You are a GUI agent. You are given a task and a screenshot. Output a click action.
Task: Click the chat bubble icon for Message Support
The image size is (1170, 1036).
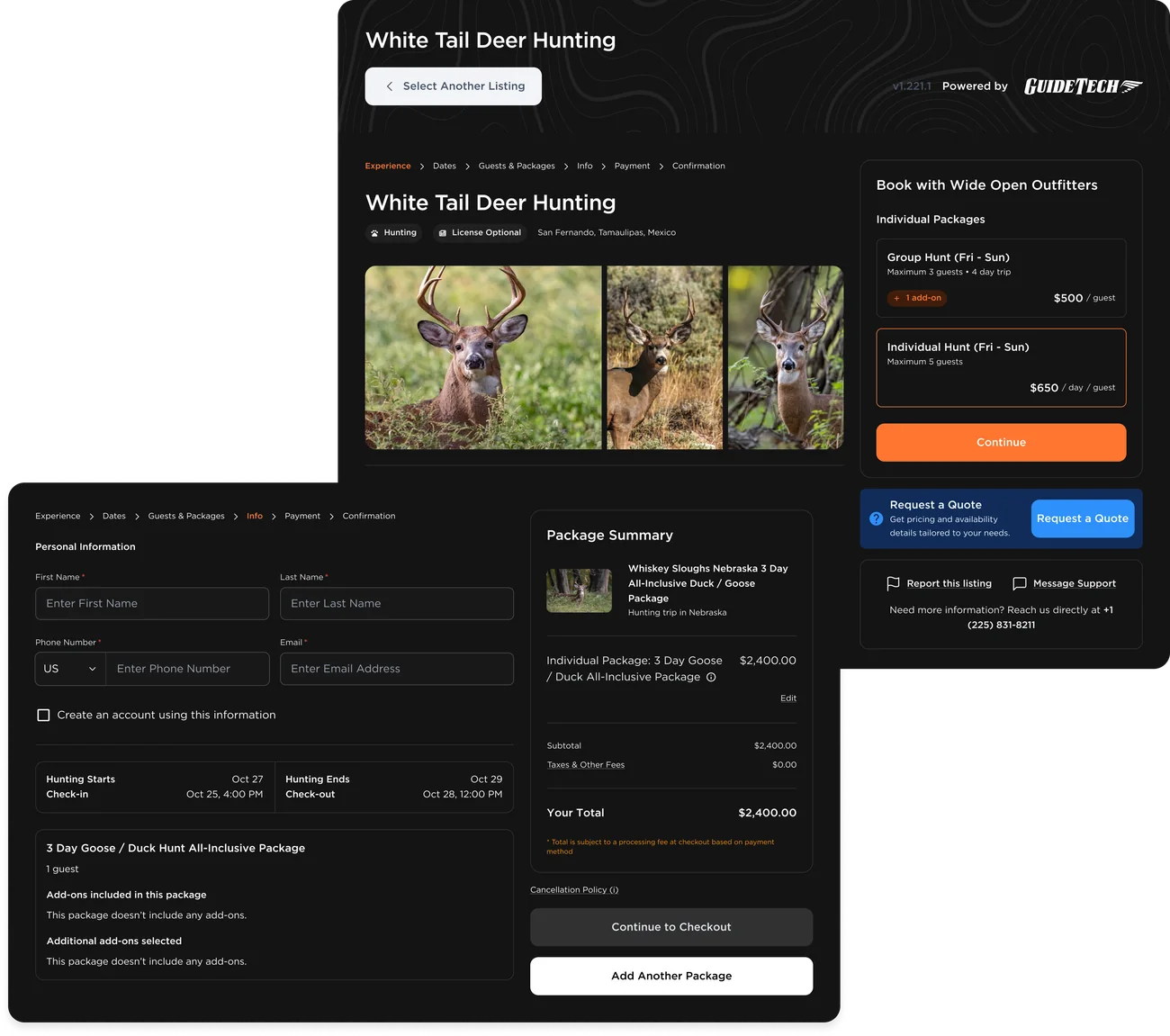point(1019,583)
